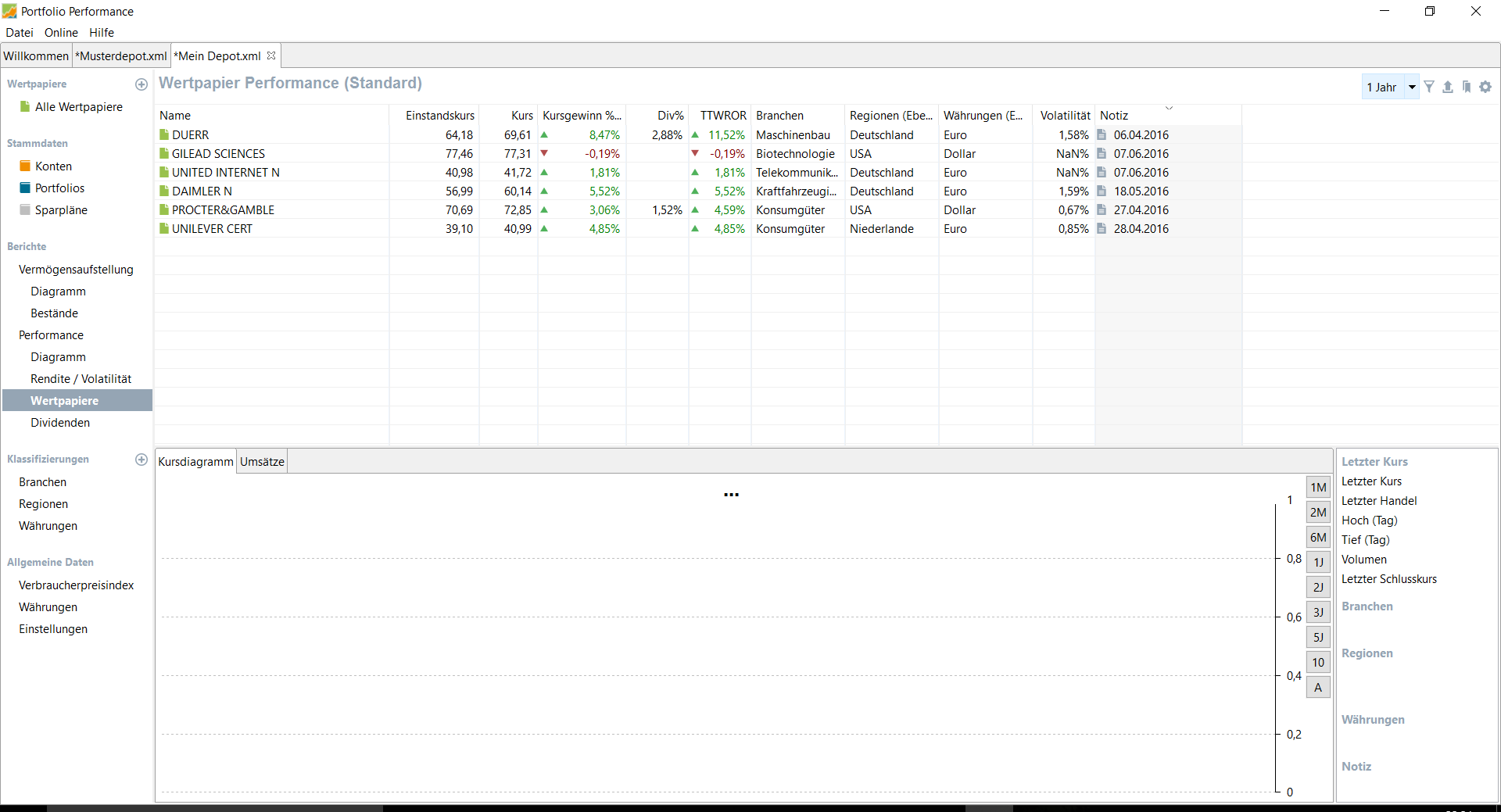This screenshot has width=1501, height=812.
Task: Click the Portfolio Performance app icon in title bar
Action: point(9,11)
